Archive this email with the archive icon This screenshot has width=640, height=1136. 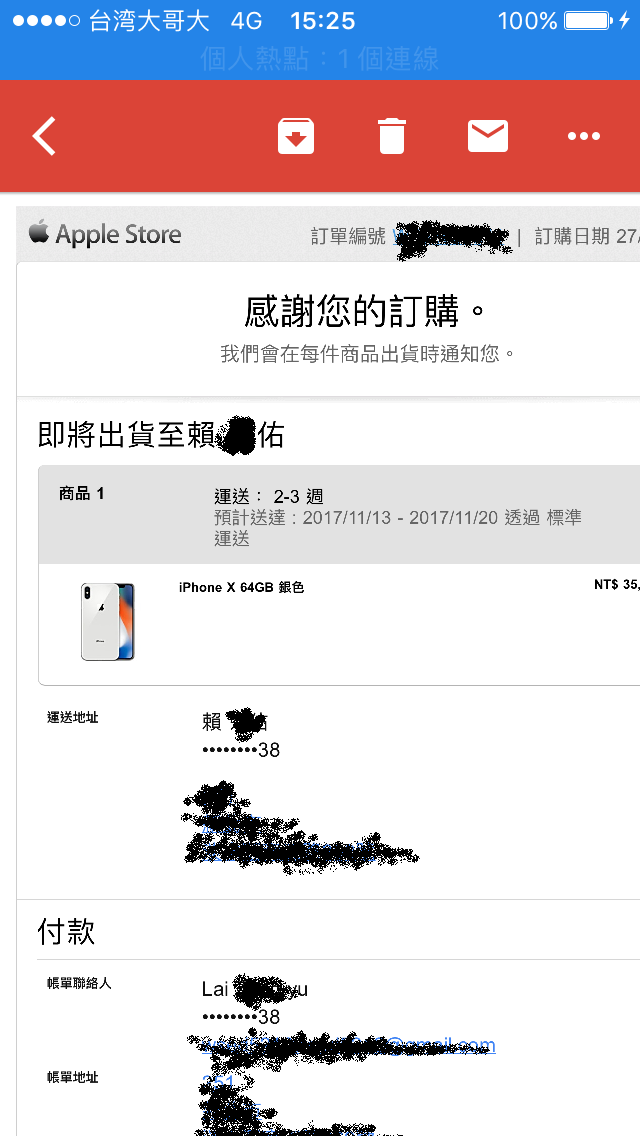(x=296, y=136)
